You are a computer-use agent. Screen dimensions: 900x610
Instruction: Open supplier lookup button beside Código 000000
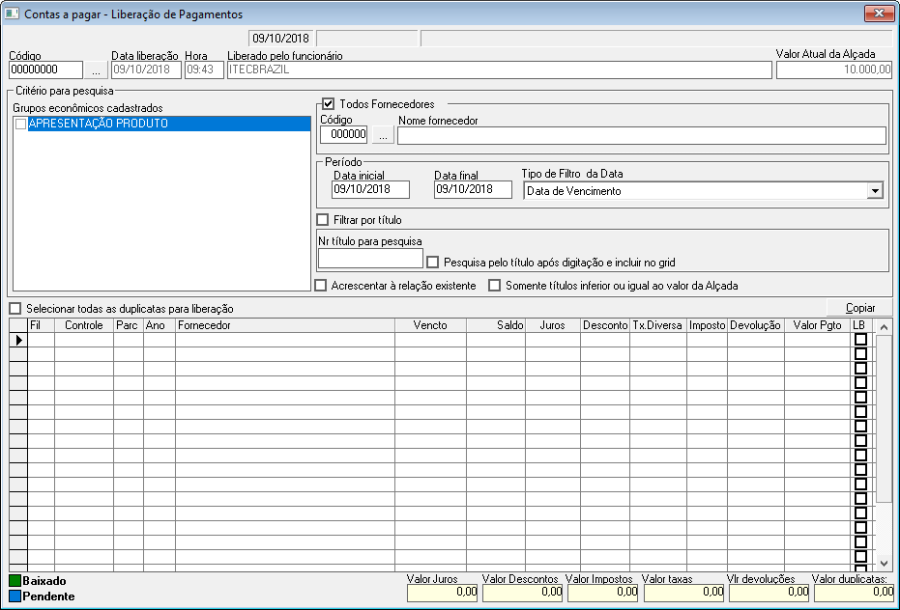tap(383, 135)
